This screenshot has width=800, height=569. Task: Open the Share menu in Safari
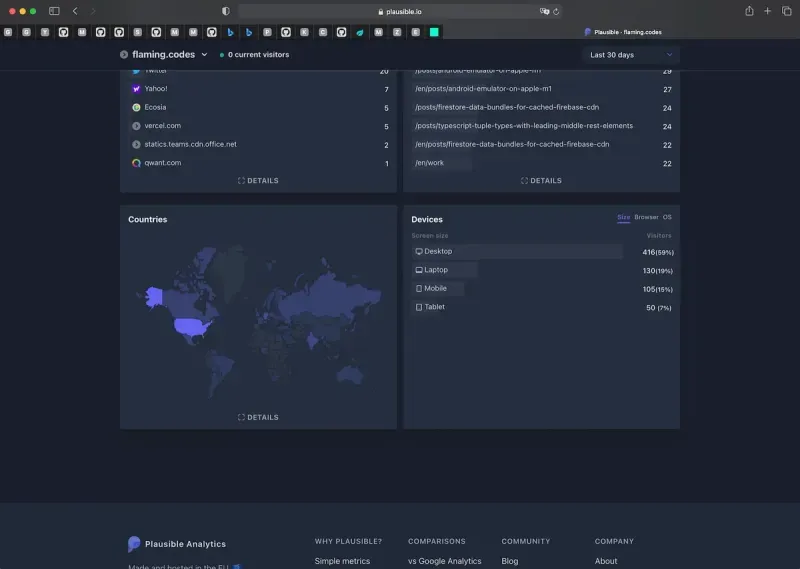point(749,11)
